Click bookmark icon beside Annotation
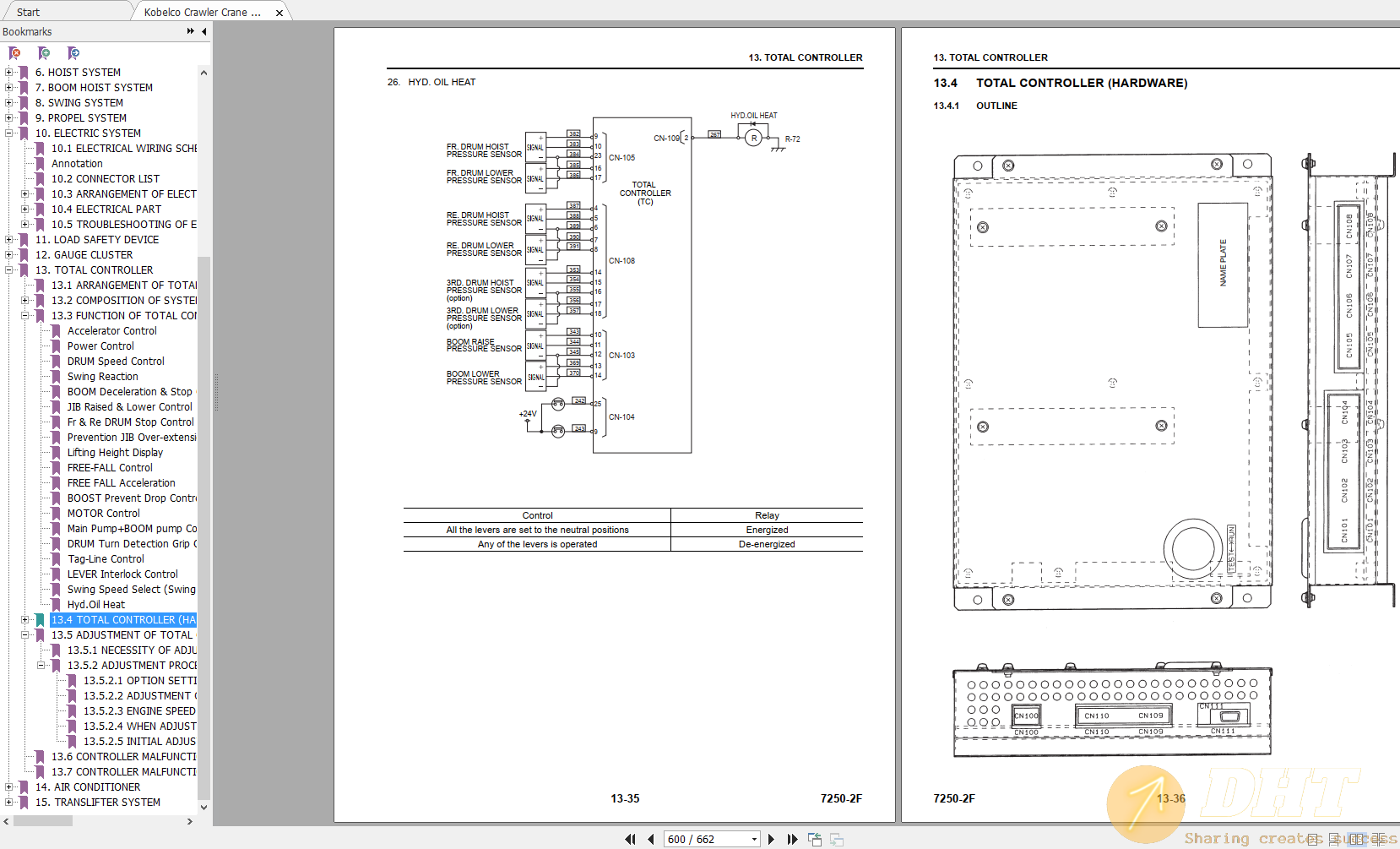 [40, 164]
